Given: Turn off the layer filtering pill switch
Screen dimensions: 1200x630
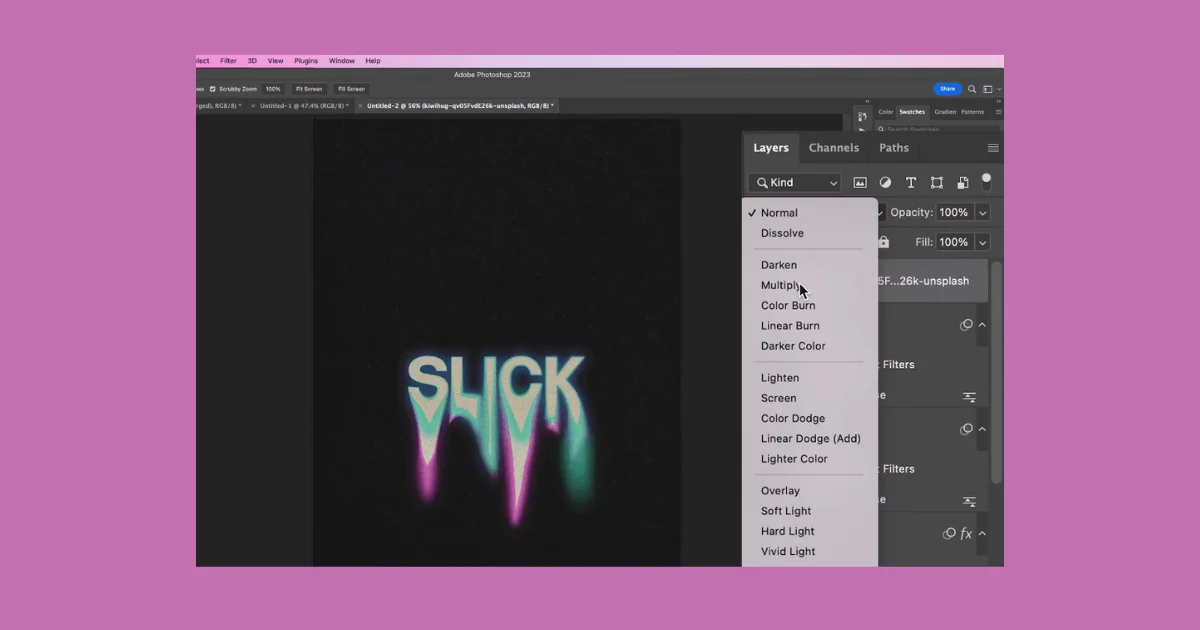Looking at the screenshot, I should coord(986,182).
